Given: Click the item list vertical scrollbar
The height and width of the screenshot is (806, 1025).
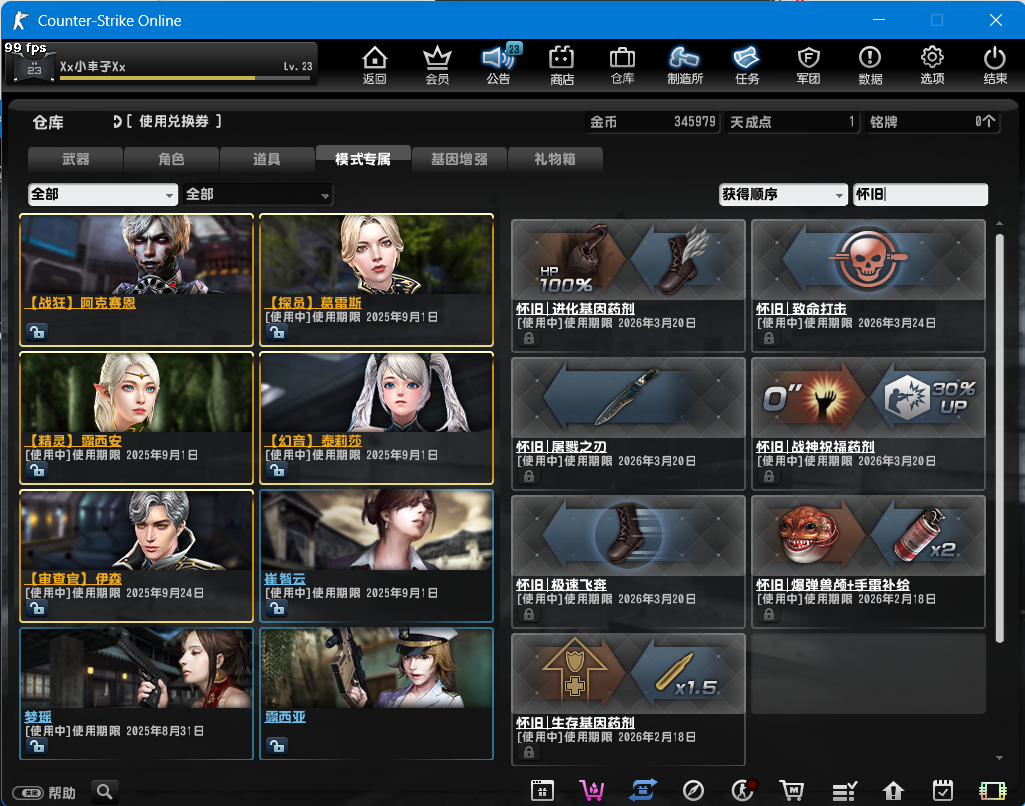Looking at the screenshot, I should (x=999, y=438).
